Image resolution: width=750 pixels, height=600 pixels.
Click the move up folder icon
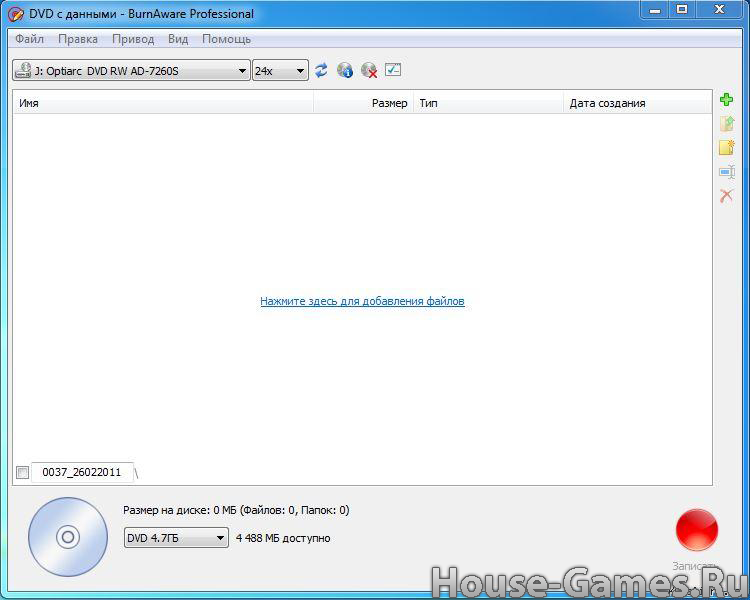726,123
